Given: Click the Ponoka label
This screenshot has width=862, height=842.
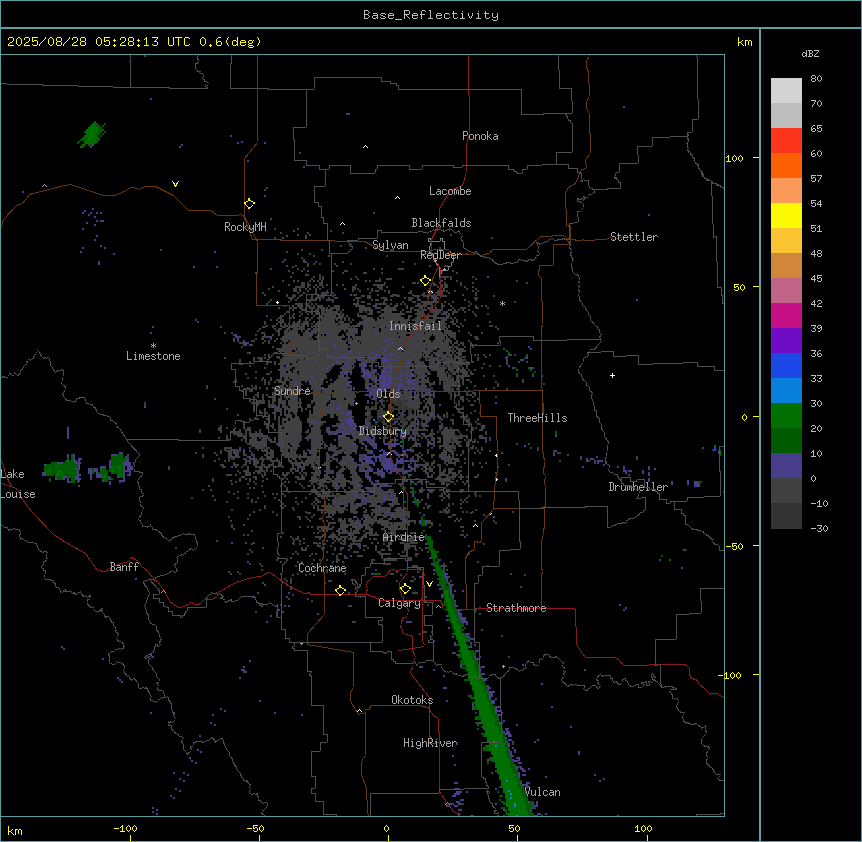Looking at the screenshot, I should (x=480, y=136).
